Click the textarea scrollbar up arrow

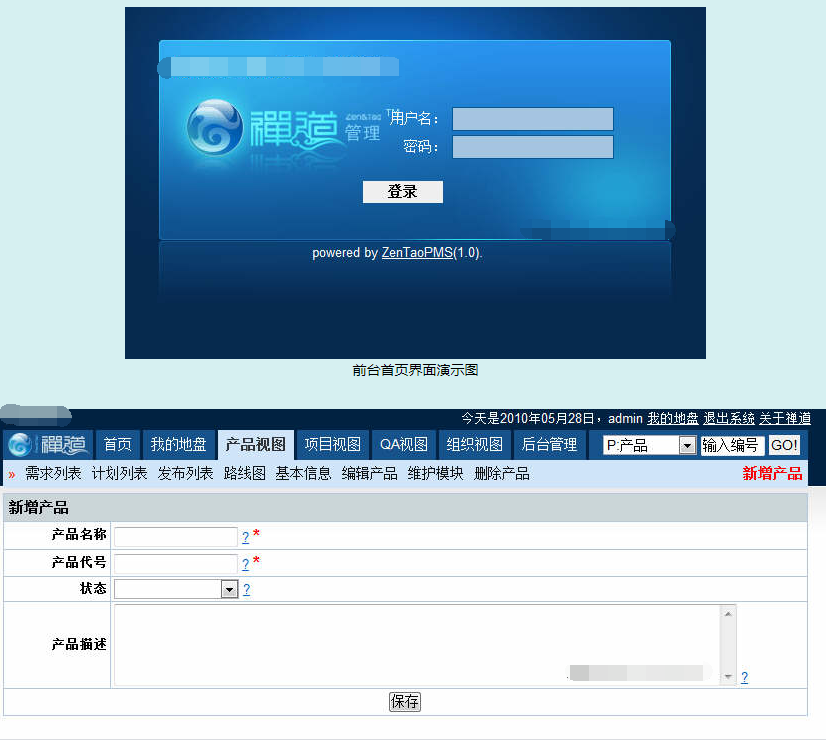tap(728, 614)
